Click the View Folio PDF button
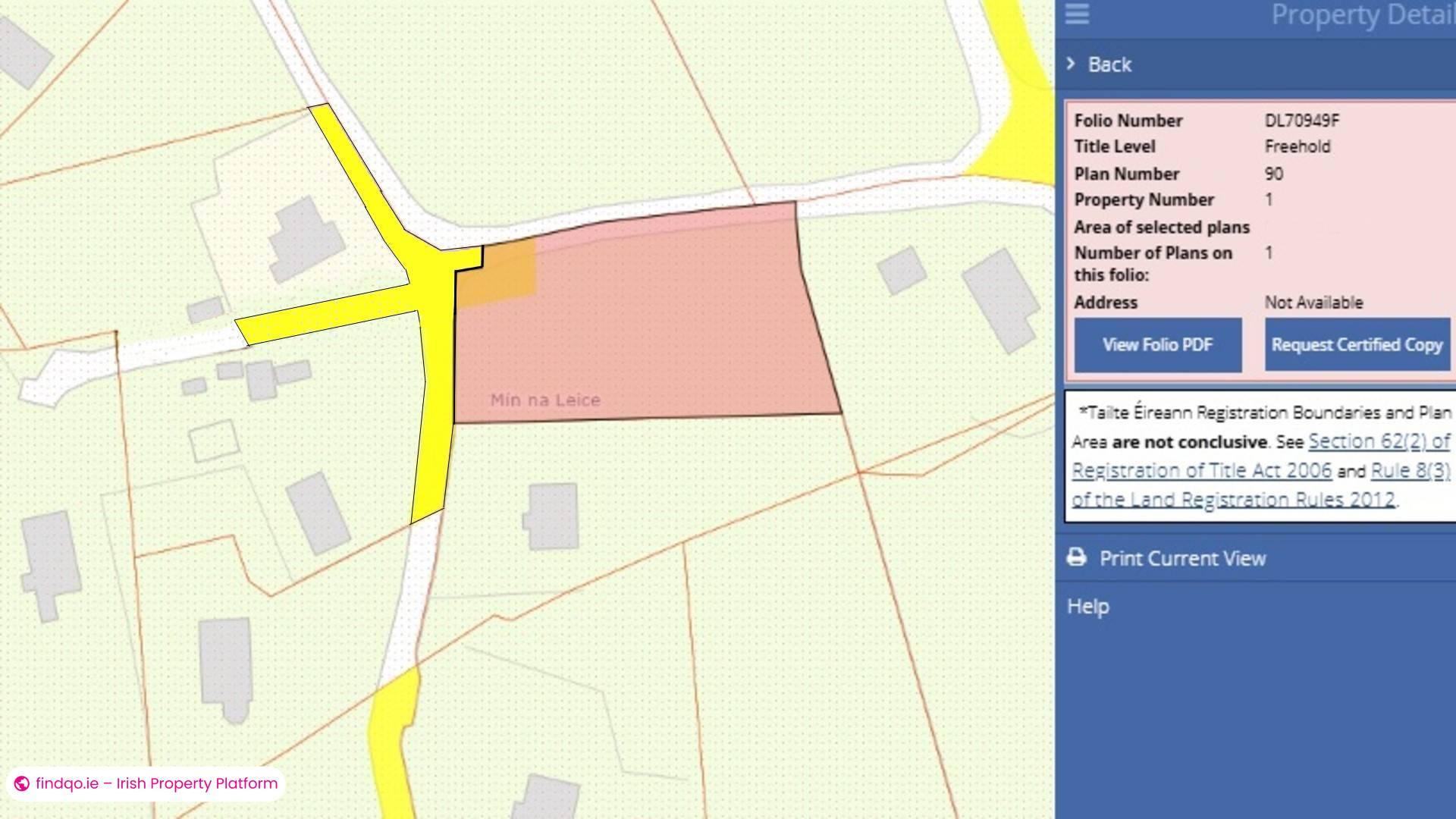The image size is (1456, 819). (x=1157, y=345)
